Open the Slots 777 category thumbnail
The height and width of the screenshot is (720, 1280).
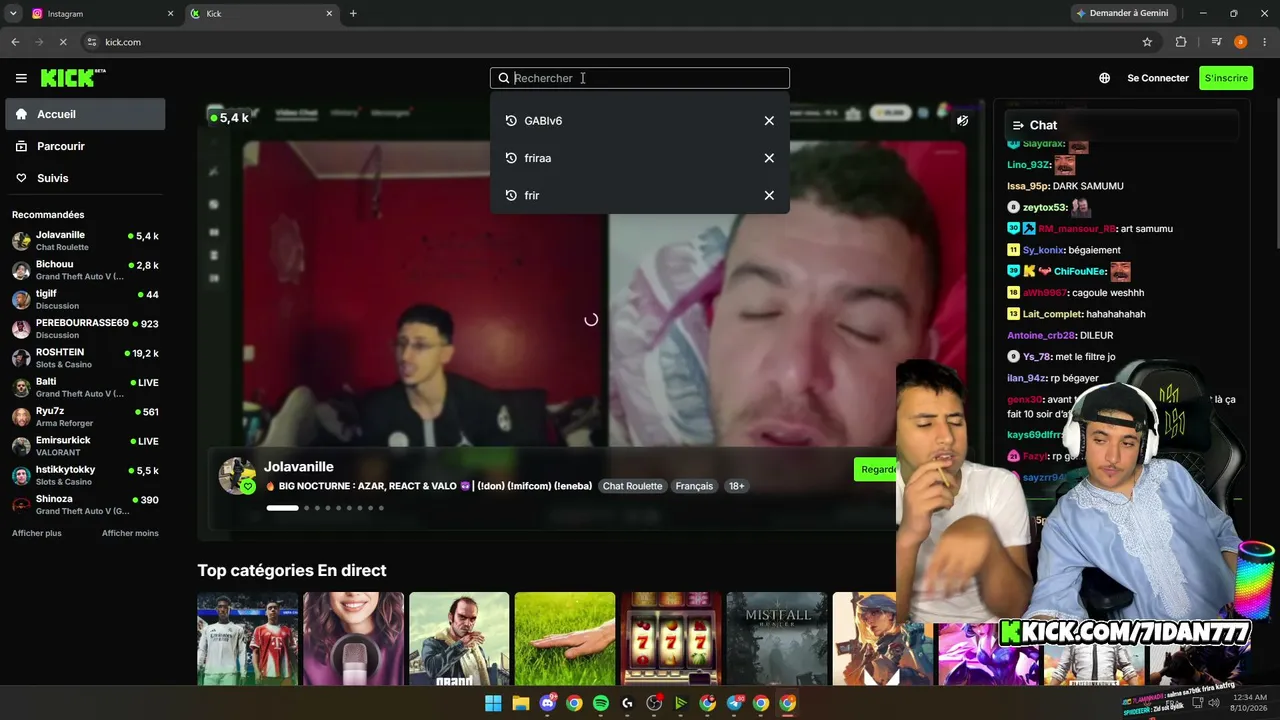[x=671, y=639]
